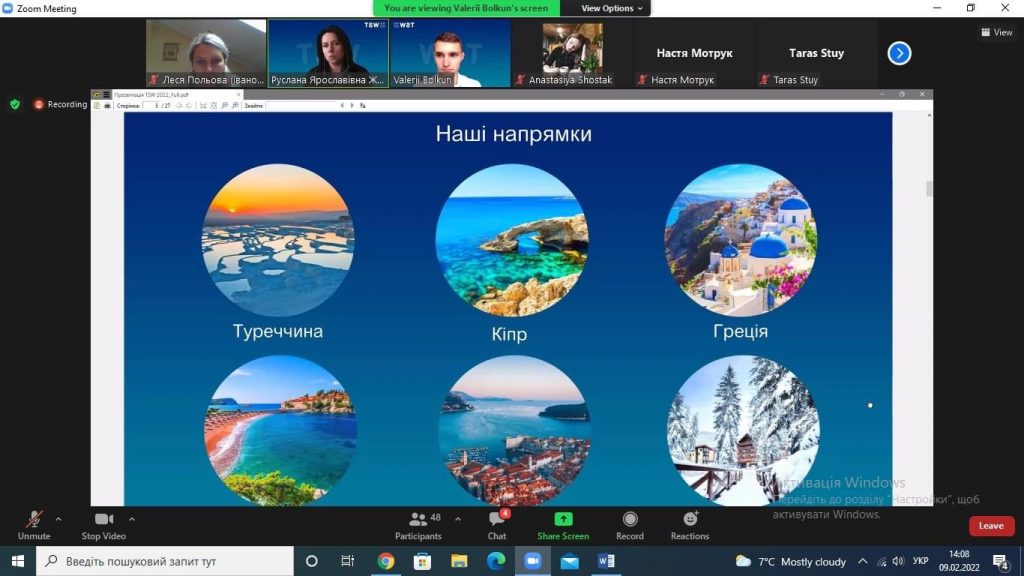Start recording with Record button
This screenshot has height=576, width=1024.
[630, 526]
